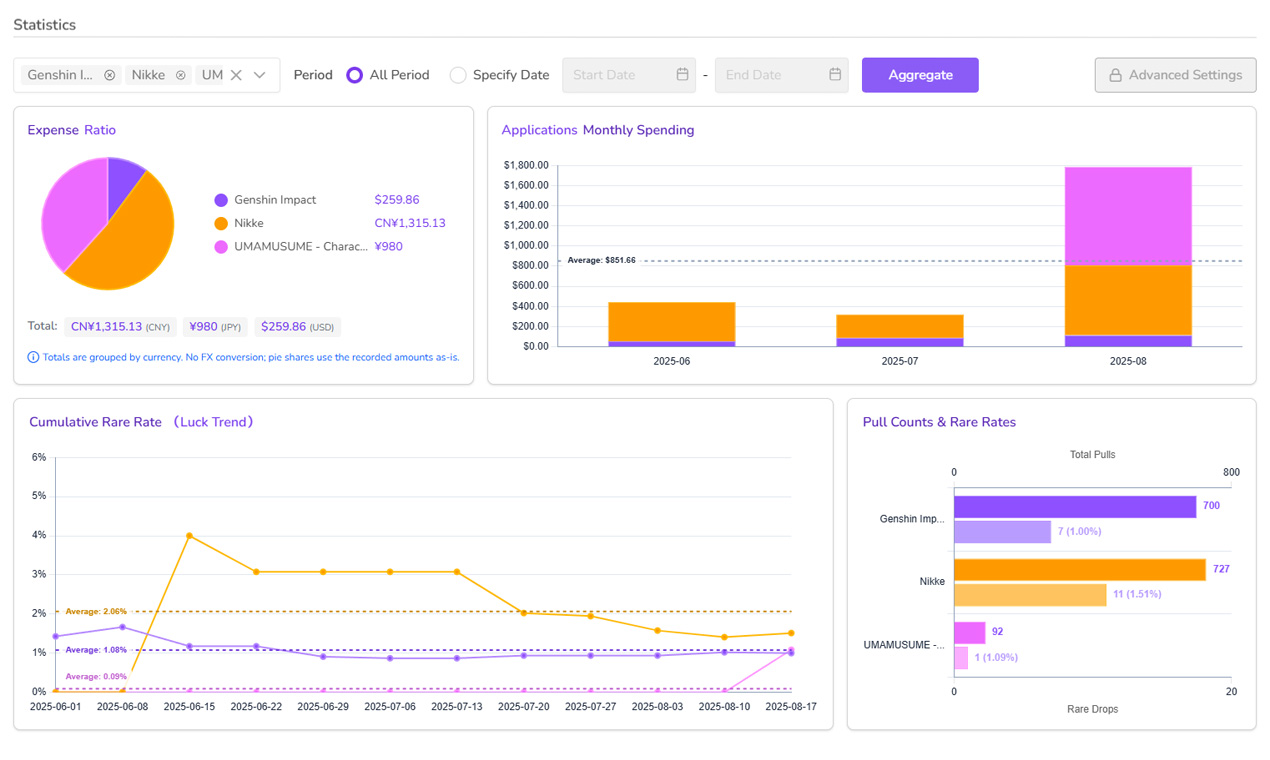1270x760 pixels.
Task: Remove the Genshin Impact tag
Action: (x=110, y=75)
